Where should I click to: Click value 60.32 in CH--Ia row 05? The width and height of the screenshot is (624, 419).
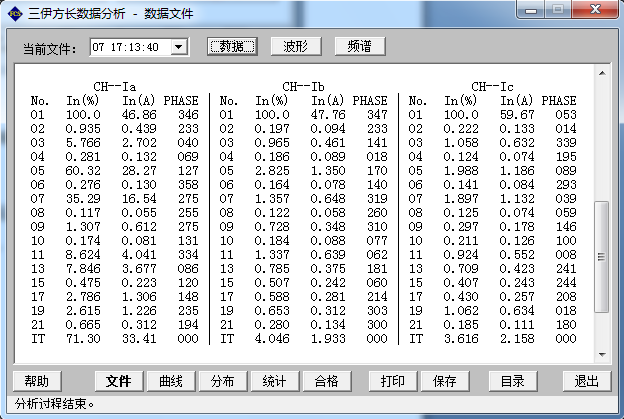pos(83,171)
